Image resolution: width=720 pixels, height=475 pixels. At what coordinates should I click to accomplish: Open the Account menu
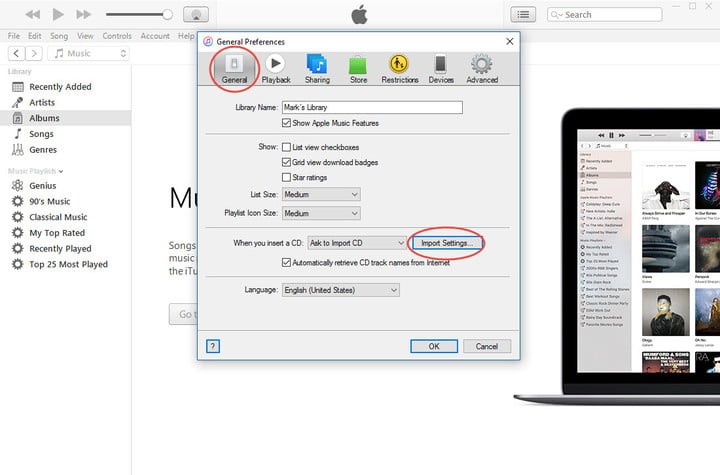(155, 36)
